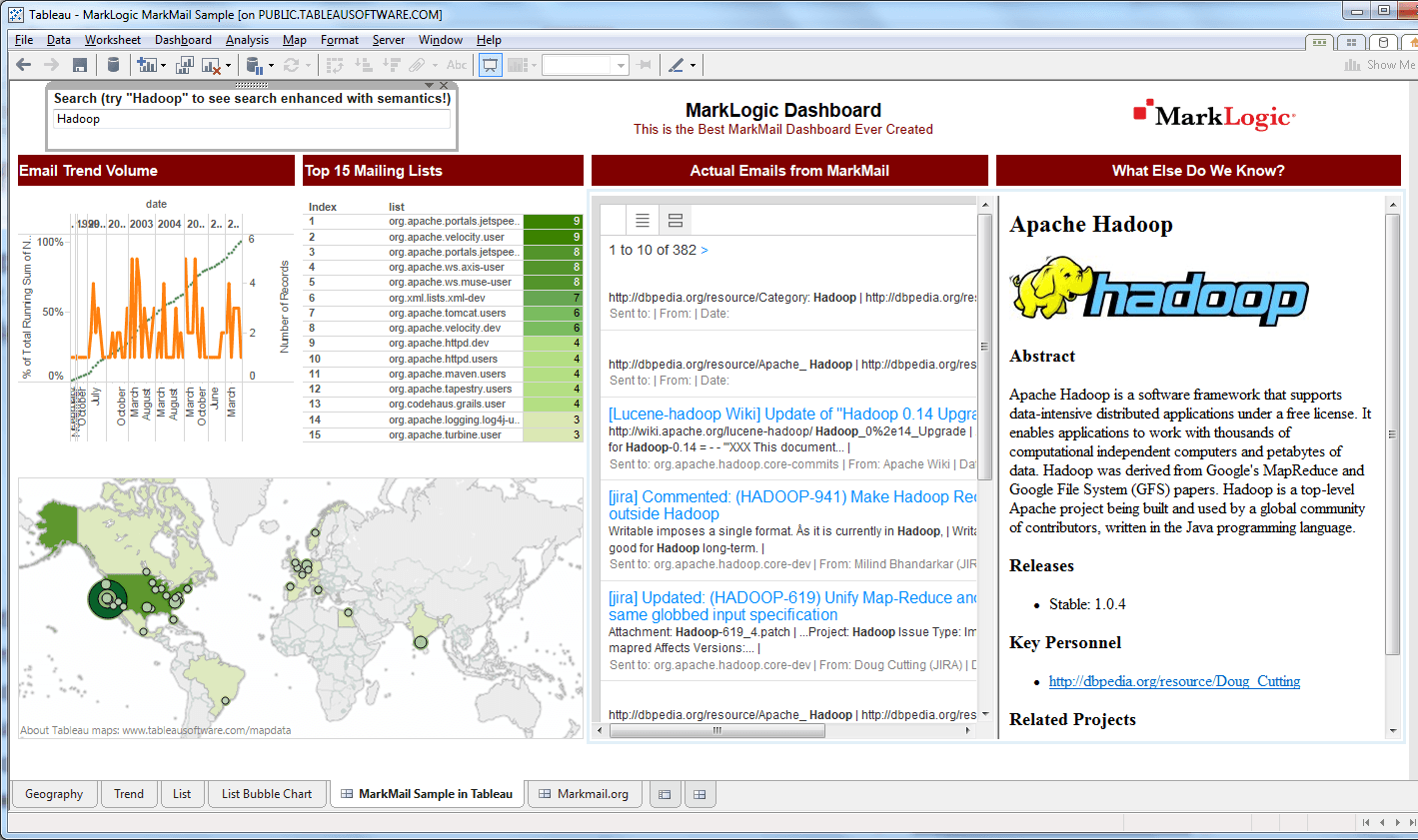Click the New Worksheet tab icon at bottom

665,794
